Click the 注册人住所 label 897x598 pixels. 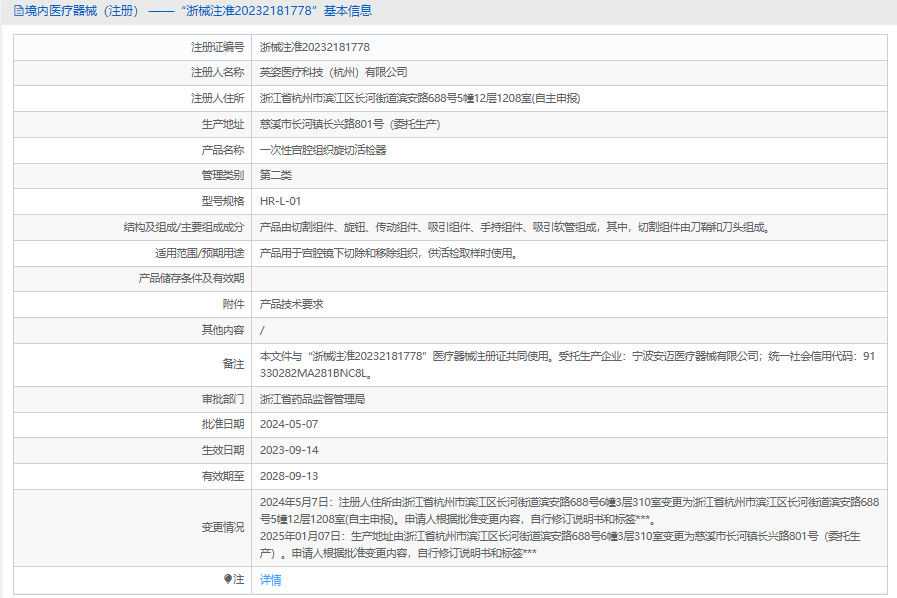pyautogui.click(x=217, y=98)
